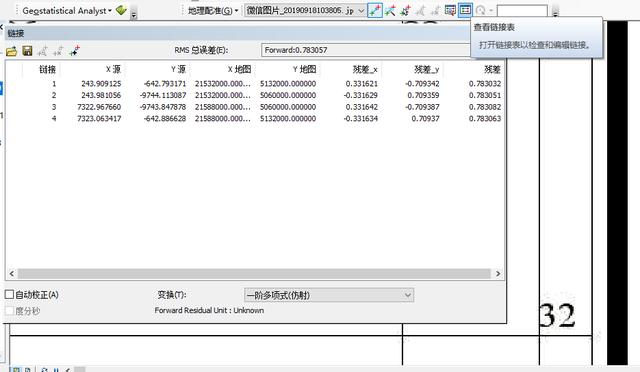Enable the 自动校正(A) checkbox

[9, 294]
